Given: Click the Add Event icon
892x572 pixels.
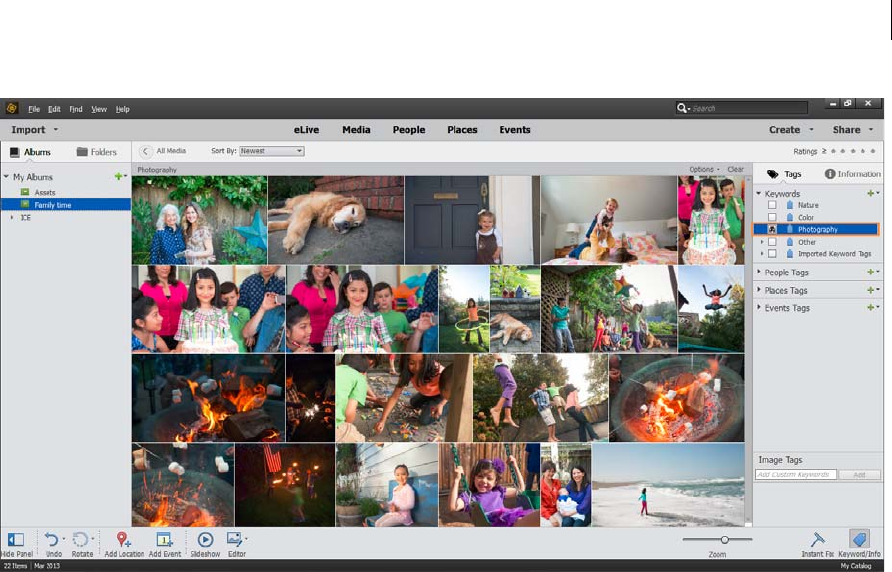Looking at the screenshot, I should 164,539.
